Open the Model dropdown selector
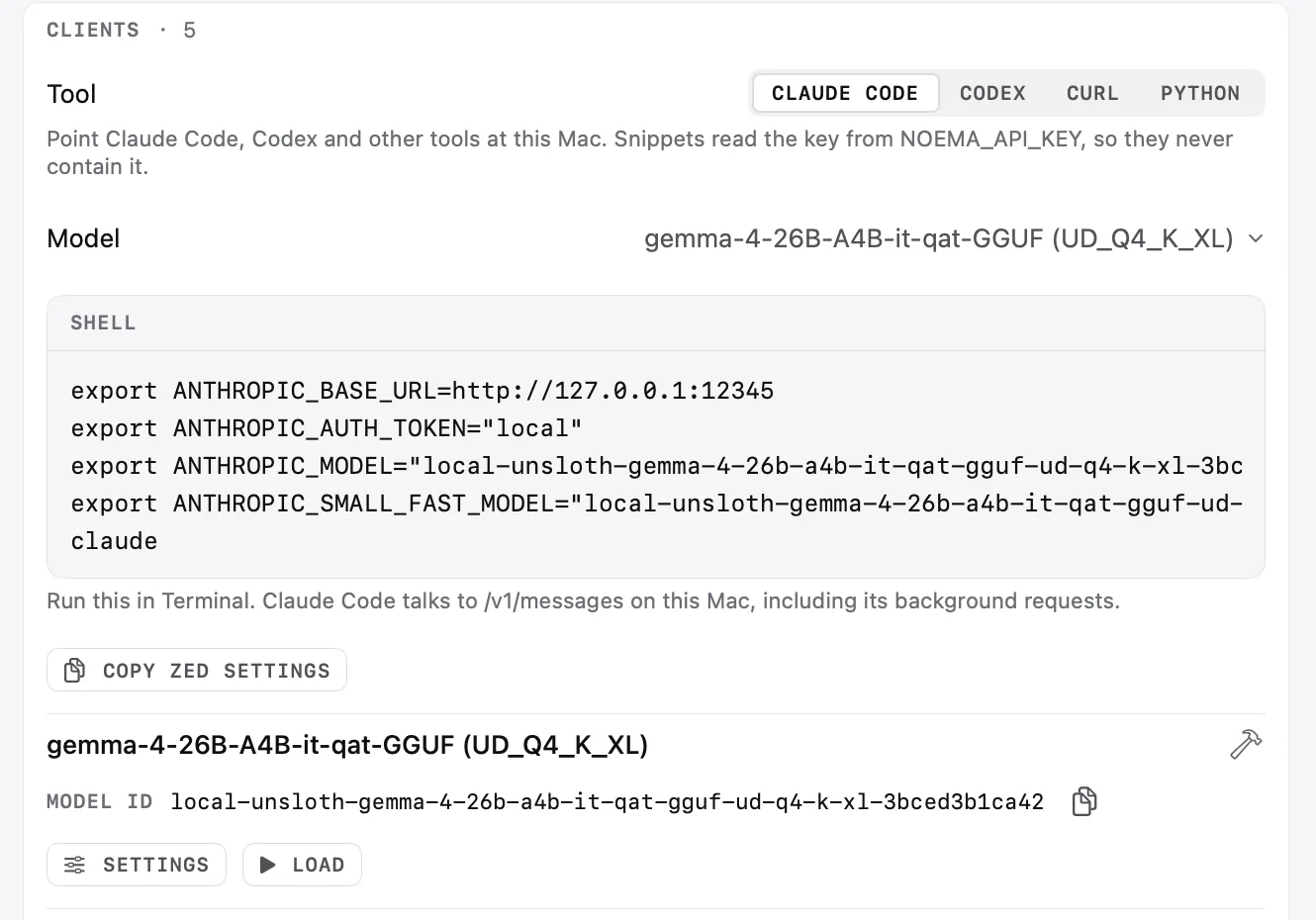The height and width of the screenshot is (920, 1316). [954, 238]
